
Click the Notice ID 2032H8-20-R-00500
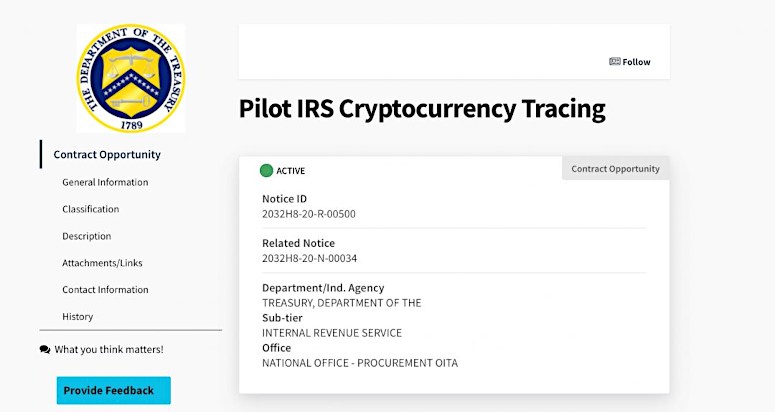(309, 214)
